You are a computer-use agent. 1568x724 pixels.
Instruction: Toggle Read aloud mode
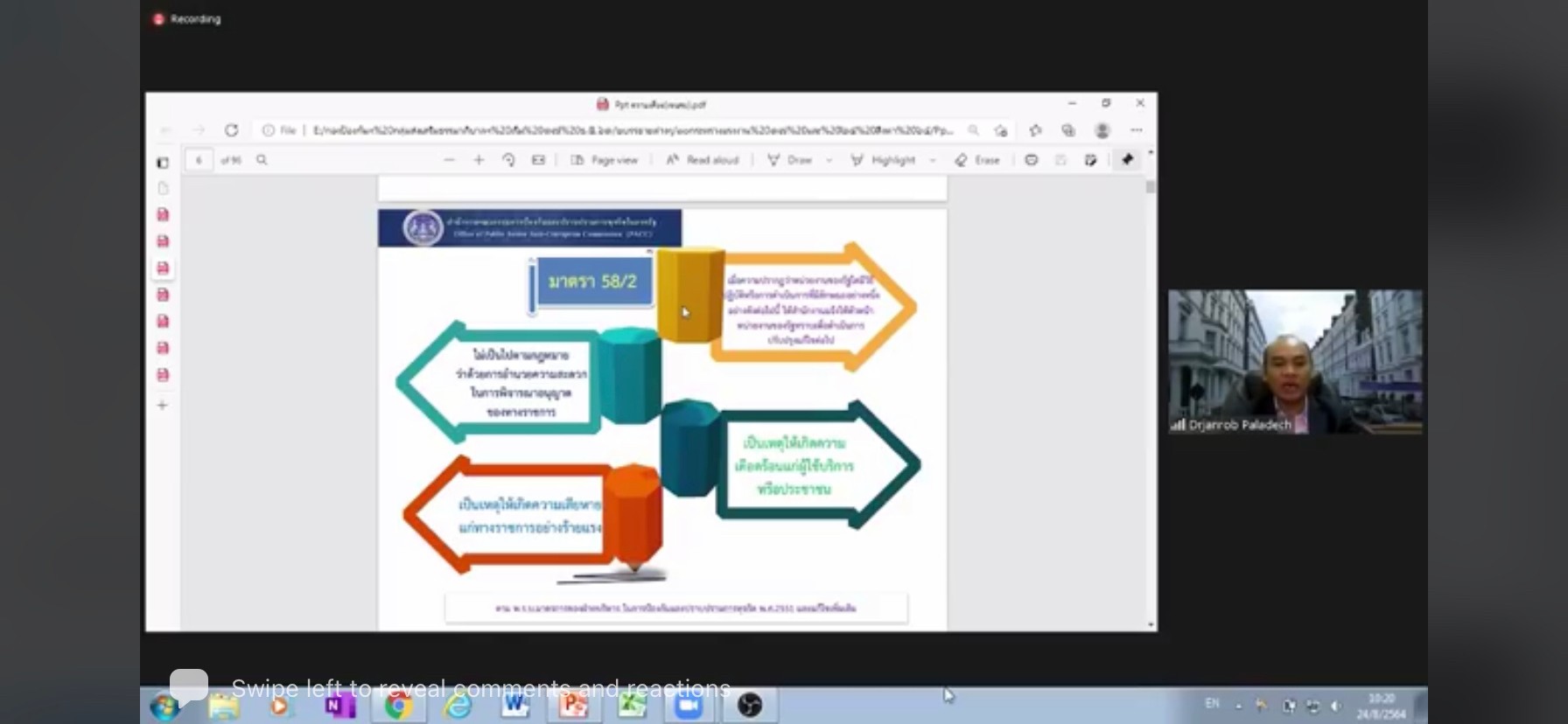tap(703, 160)
